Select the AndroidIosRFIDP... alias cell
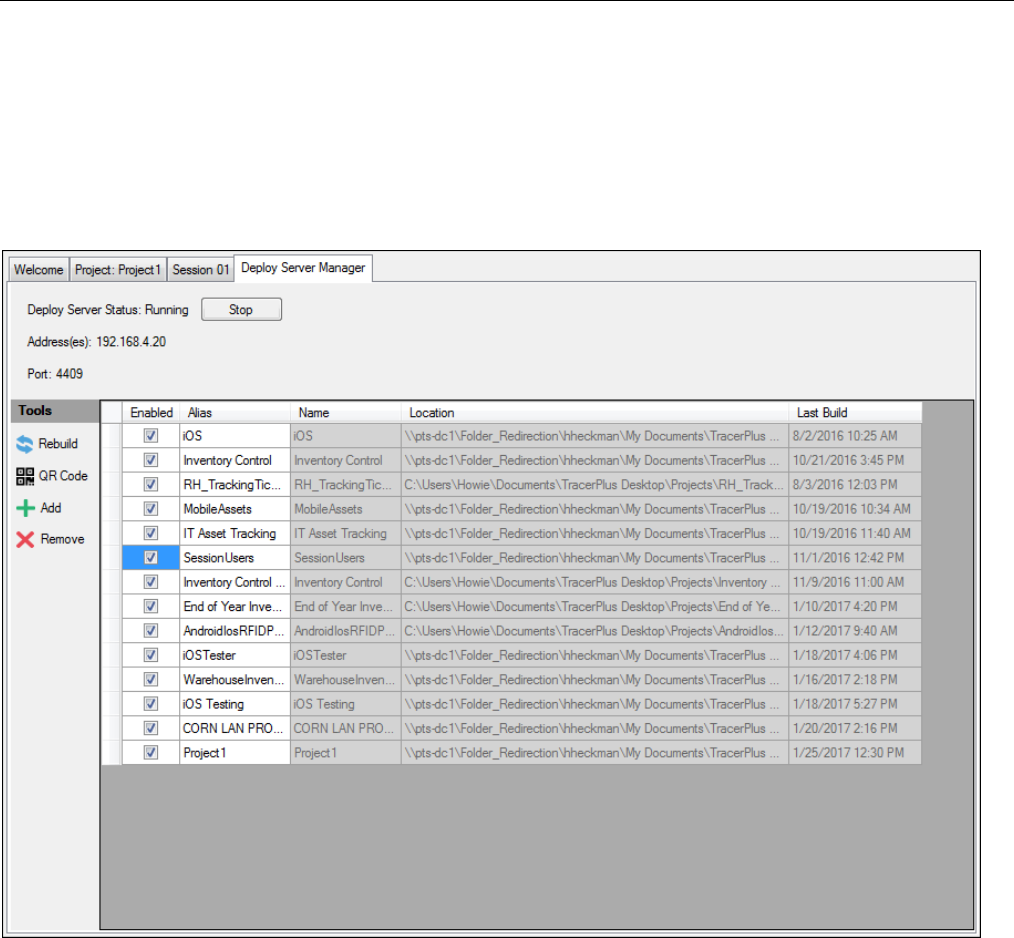This screenshot has width=1014, height=938. 235,631
